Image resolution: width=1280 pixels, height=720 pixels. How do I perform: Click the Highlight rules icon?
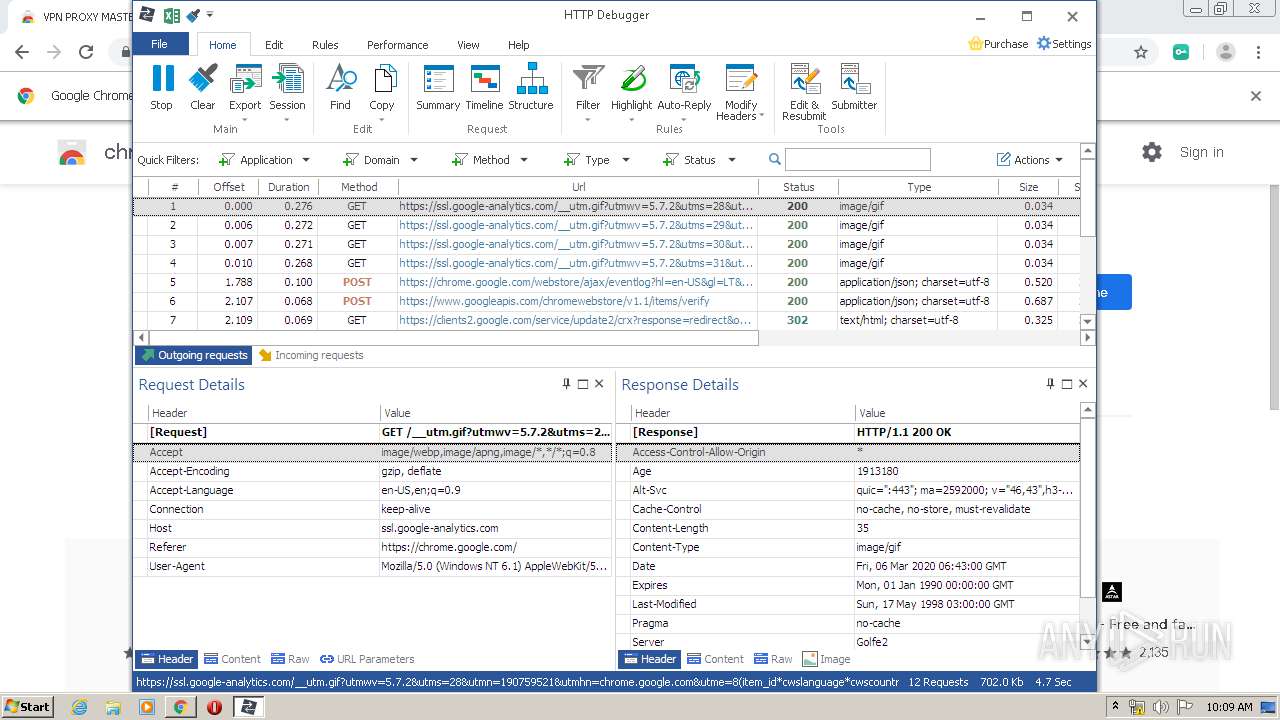631,78
